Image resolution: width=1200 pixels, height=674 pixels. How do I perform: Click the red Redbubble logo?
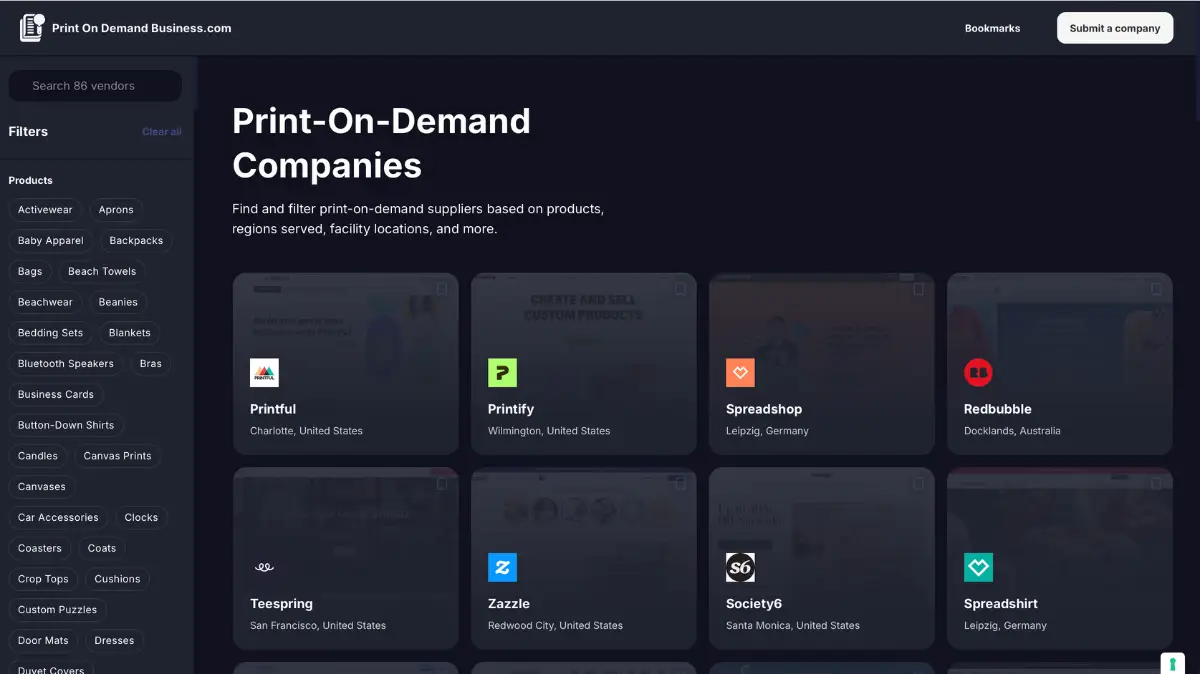coord(978,372)
